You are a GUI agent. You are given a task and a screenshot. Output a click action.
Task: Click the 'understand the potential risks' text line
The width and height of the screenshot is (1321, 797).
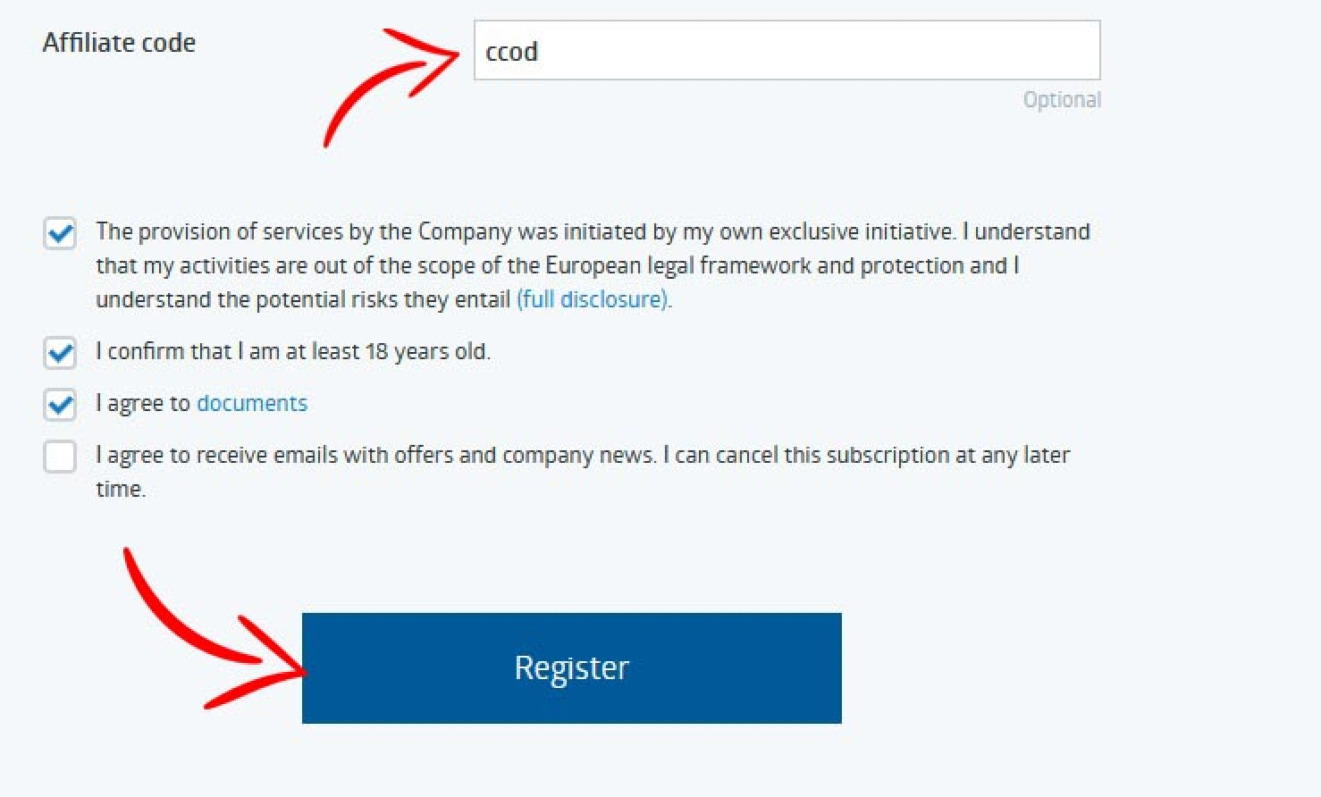pyautogui.click(x=303, y=299)
